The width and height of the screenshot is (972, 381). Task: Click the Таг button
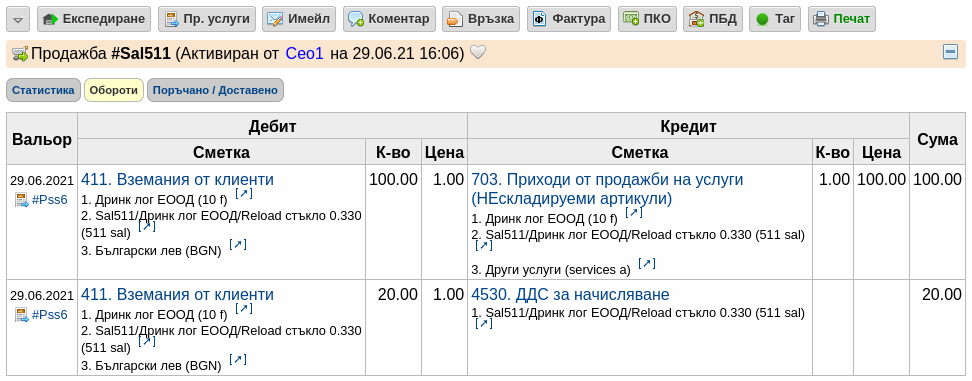click(x=775, y=19)
